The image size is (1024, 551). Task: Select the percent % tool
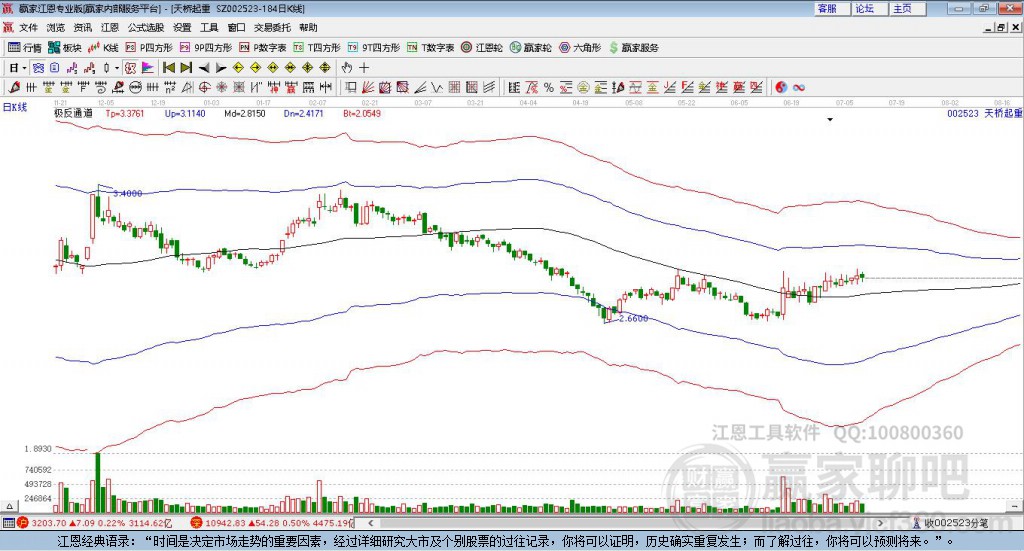(x=549, y=87)
